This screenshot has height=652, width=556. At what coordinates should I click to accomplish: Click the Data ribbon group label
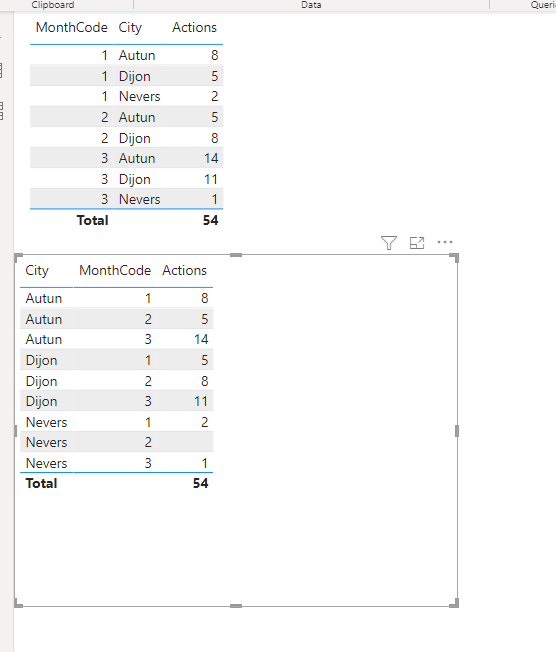point(311,5)
